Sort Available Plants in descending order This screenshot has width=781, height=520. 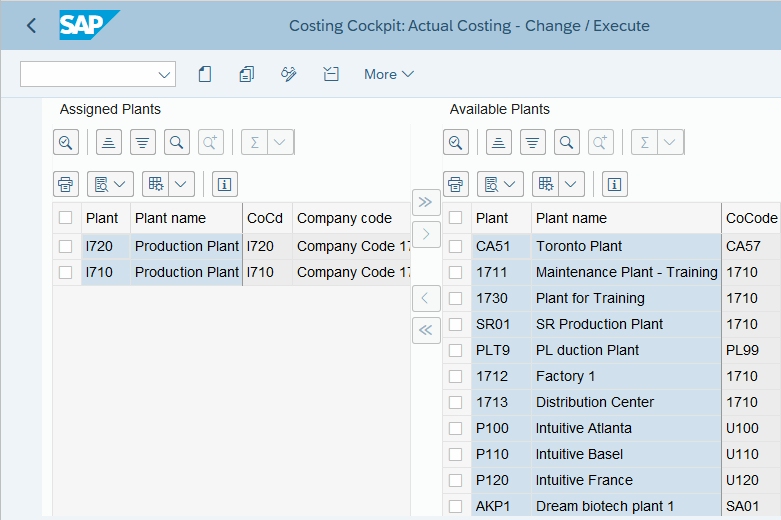coord(533,143)
